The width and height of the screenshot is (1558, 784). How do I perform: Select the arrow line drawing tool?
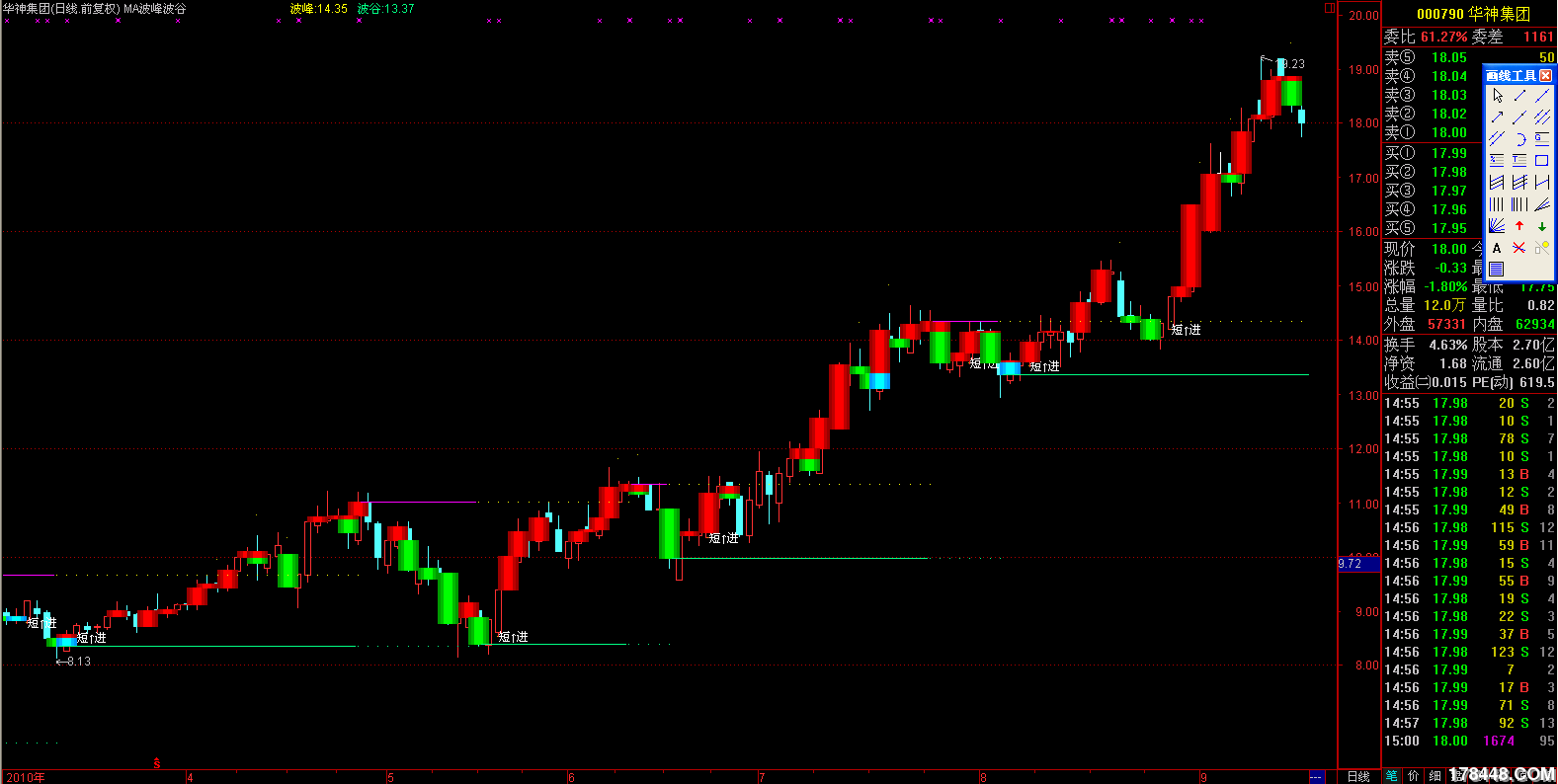[1497, 118]
